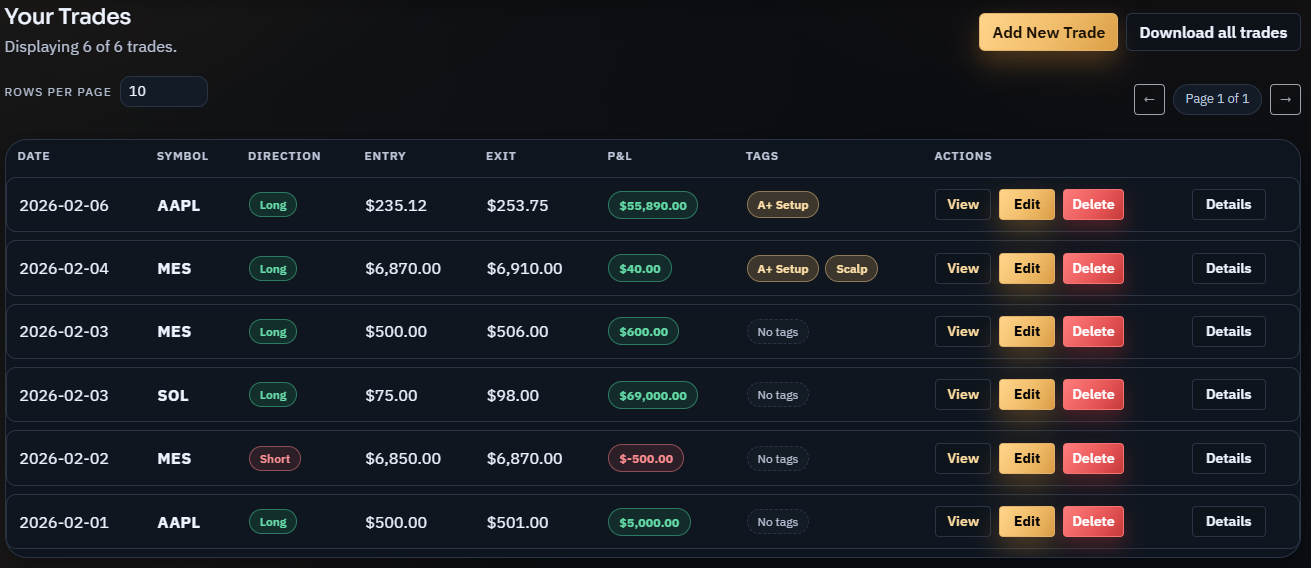This screenshot has height=568, width=1311.
Task: Click the $69,000.00 P&L badge
Action: coord(653,395)
